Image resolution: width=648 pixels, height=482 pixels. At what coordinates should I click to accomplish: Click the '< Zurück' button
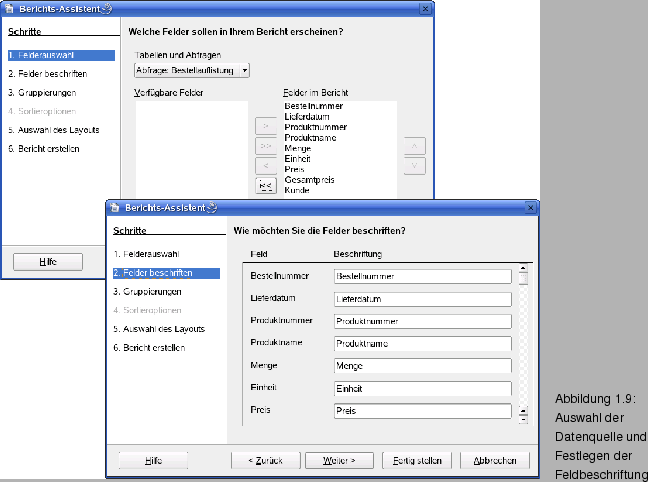click(265, 461)
